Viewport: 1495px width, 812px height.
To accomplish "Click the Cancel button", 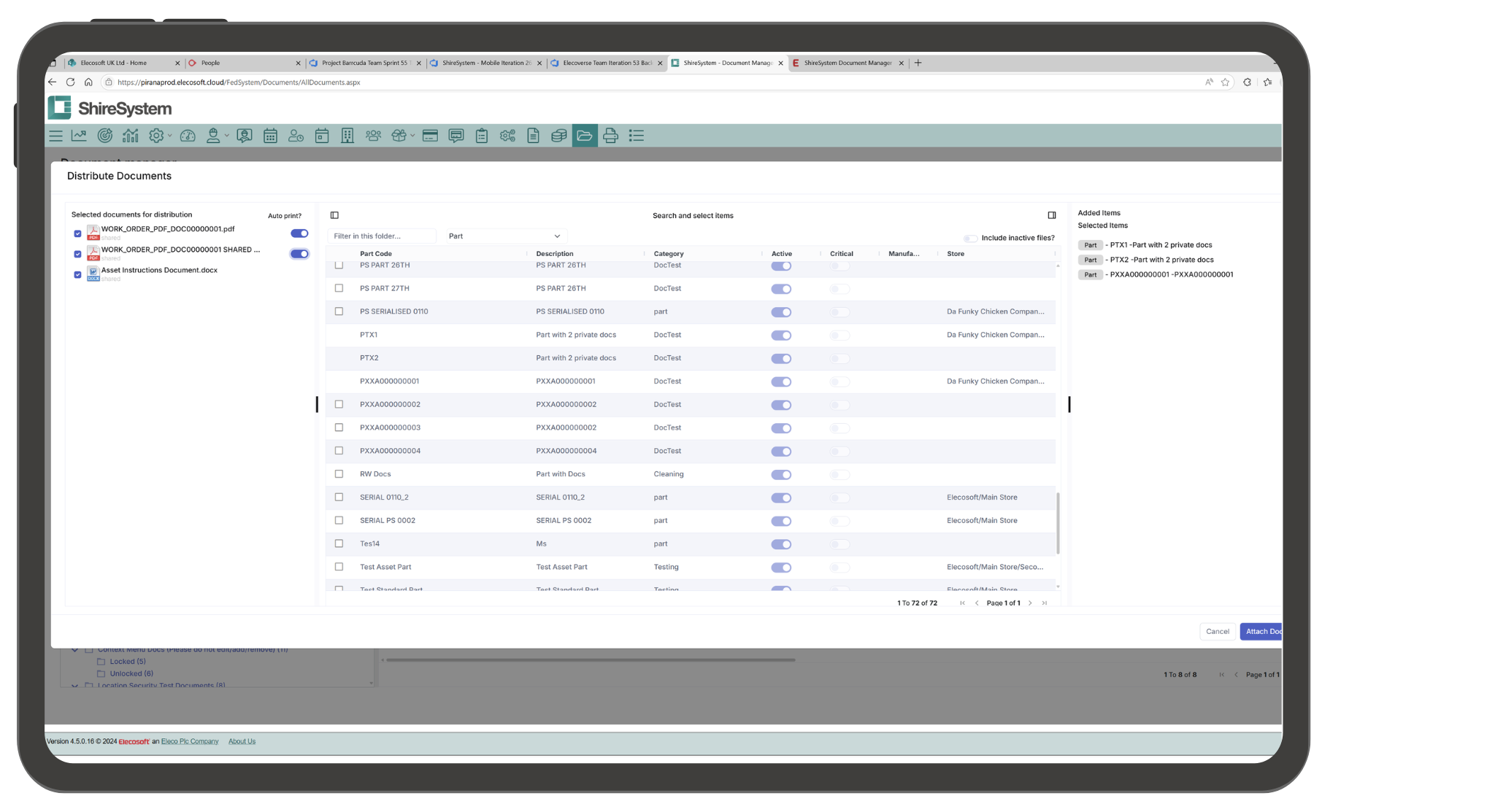I will pyautogui.click(x=1217, y=632).
